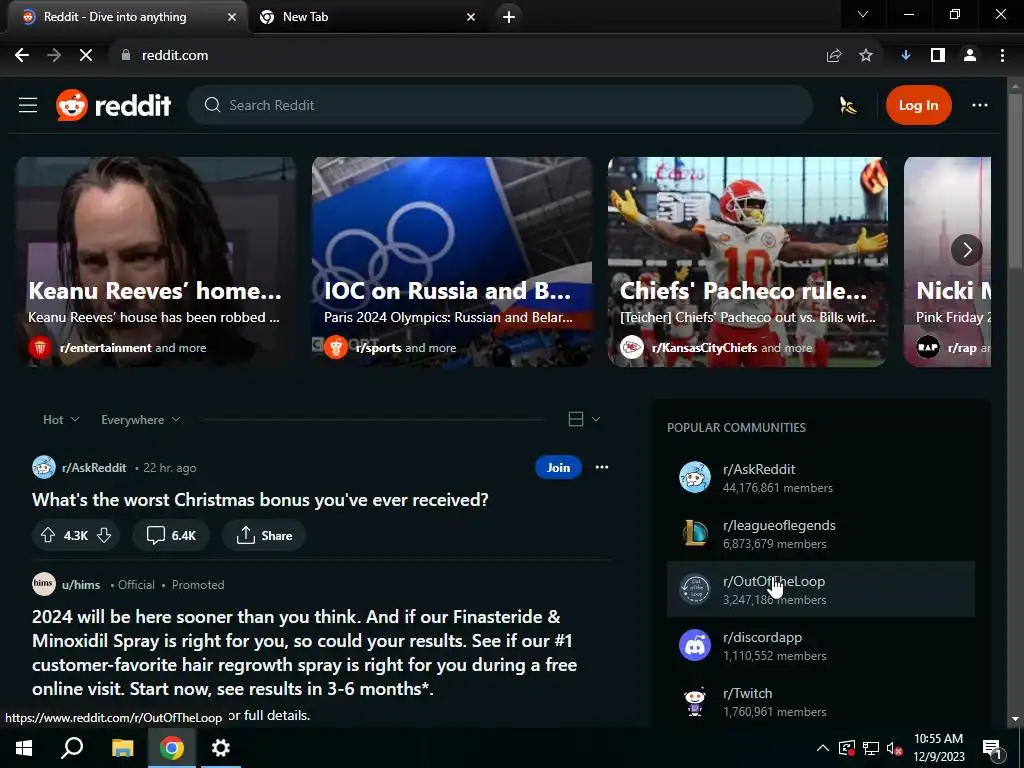Open the r/AskReddit link in the post header
Image resolution: width=1024 pixels, height=768 pixels.
pyautogui.click(x=93, y=468)
